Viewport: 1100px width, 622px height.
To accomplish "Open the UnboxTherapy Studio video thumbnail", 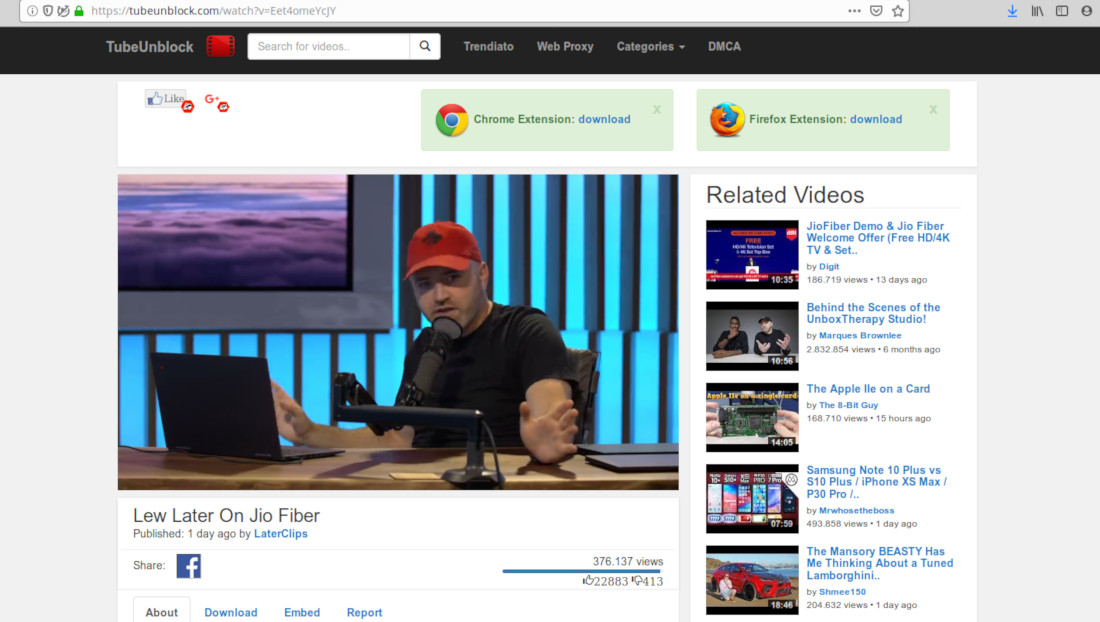I will pyautogui.click(x=752, y=336).
